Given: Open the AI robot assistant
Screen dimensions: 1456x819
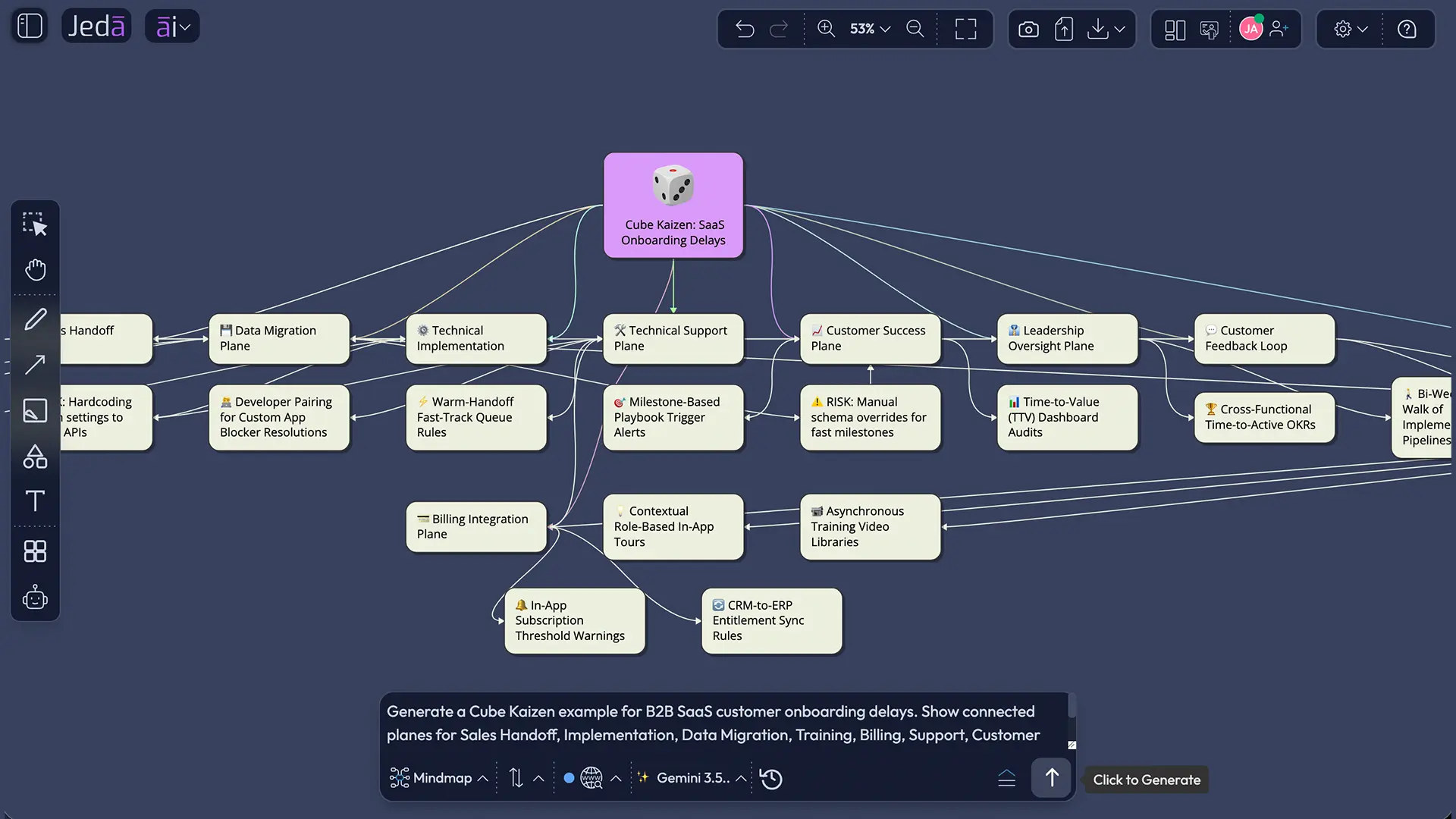Looking at the screenshot, I should [35, 598].
